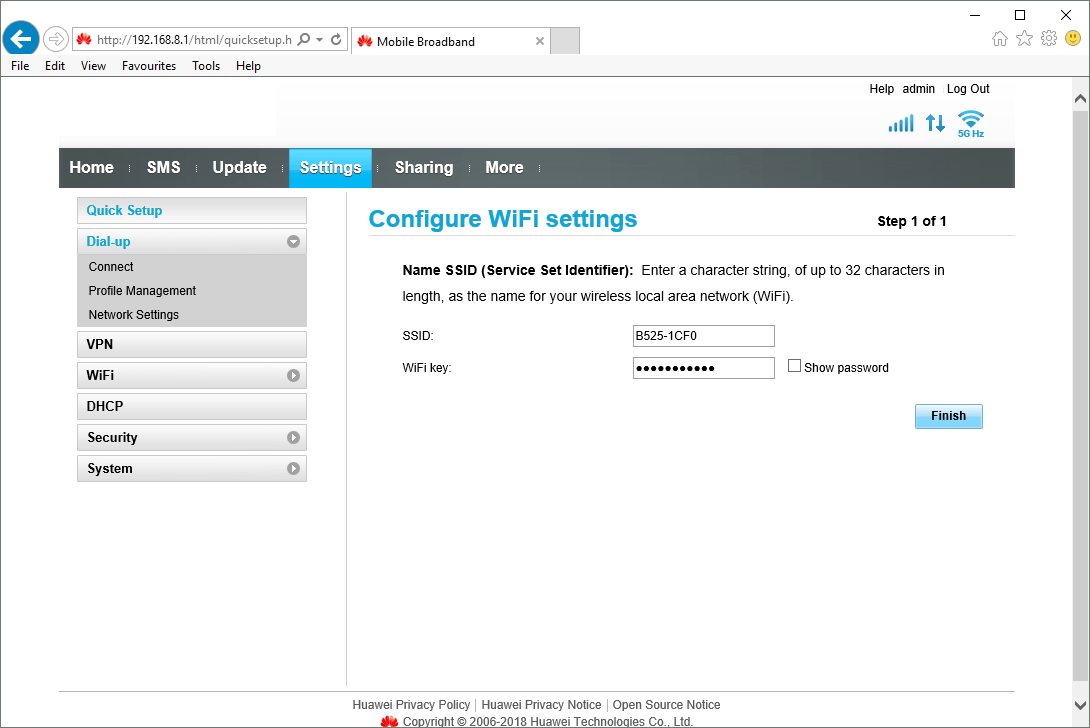Click into the SSID text field
The width and height of the screenshot is (1090, 728).
click(x=703, y=336)
